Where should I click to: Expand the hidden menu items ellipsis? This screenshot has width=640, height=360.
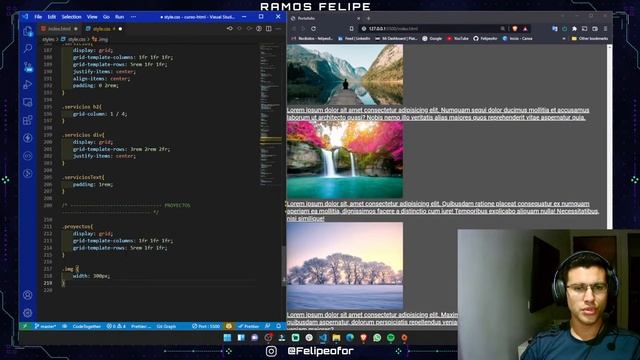[133, 17]
